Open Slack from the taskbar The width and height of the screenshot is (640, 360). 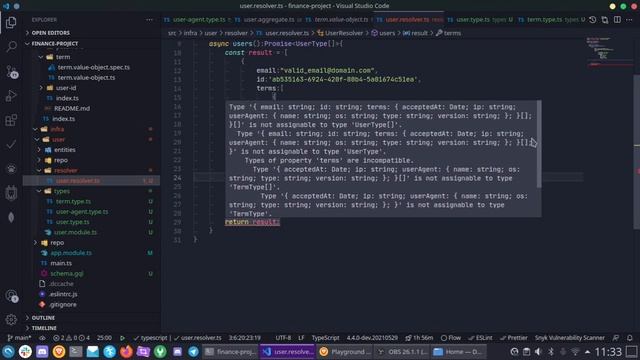pyautogui.click(x=25, y=351)
